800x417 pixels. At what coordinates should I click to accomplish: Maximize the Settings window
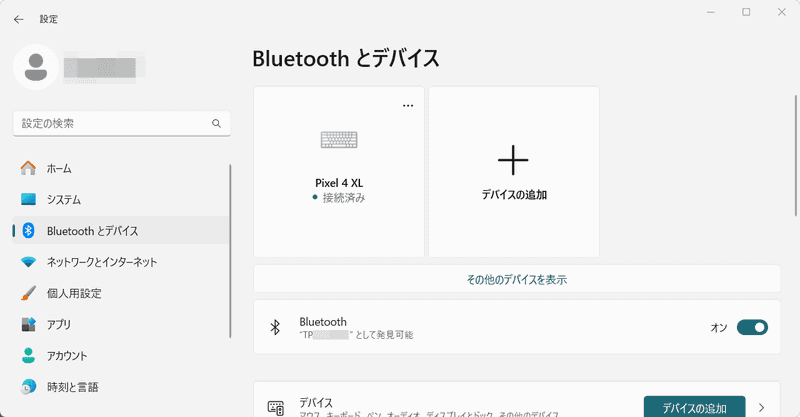pos(746,12)
